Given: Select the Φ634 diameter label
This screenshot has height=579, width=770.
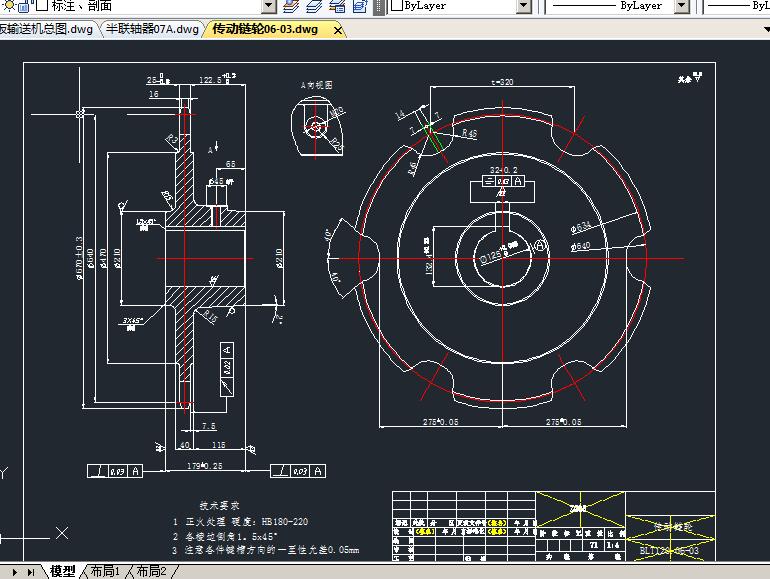Looking at the screenshot, I should pyautogui.click(x=581, y=227).
